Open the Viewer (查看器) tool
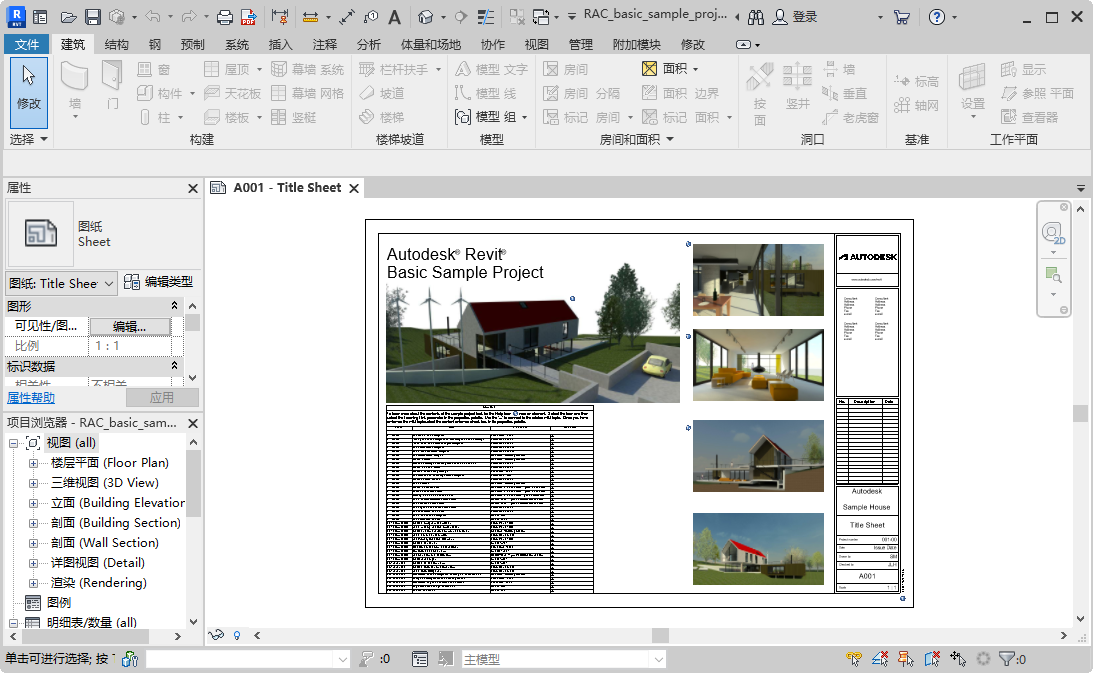Image resolution: width=1093 pixels, height=673 pixels. tap(1030, 117)
